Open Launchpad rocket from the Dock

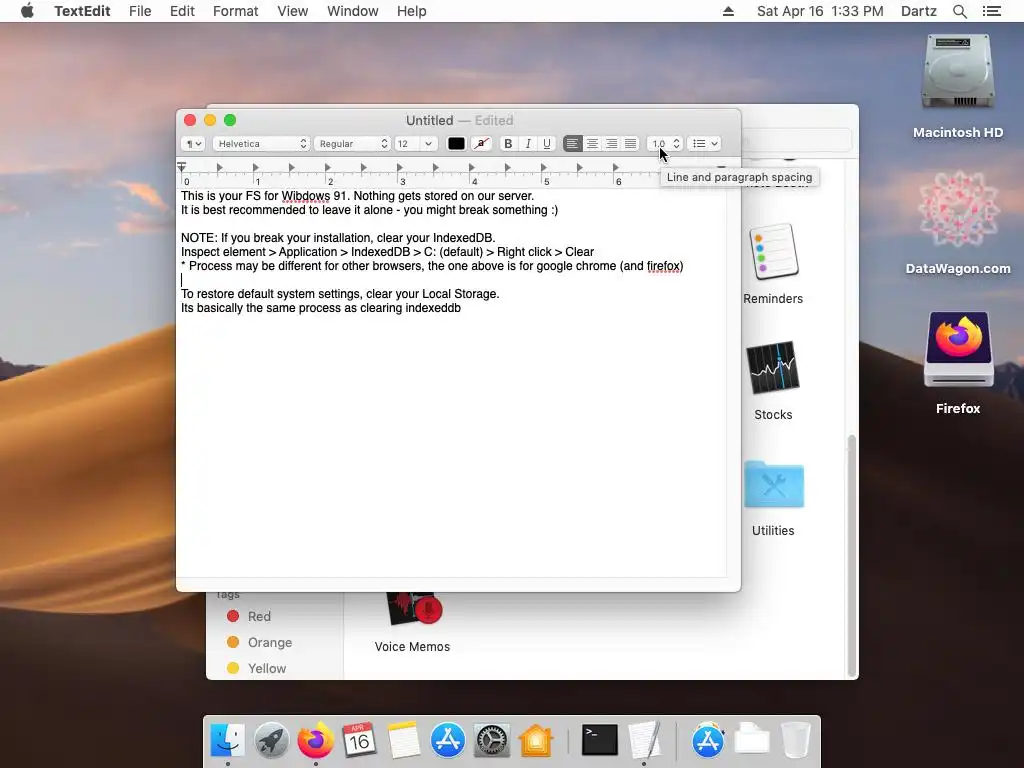pyautogui.click(x=272, y=741)
